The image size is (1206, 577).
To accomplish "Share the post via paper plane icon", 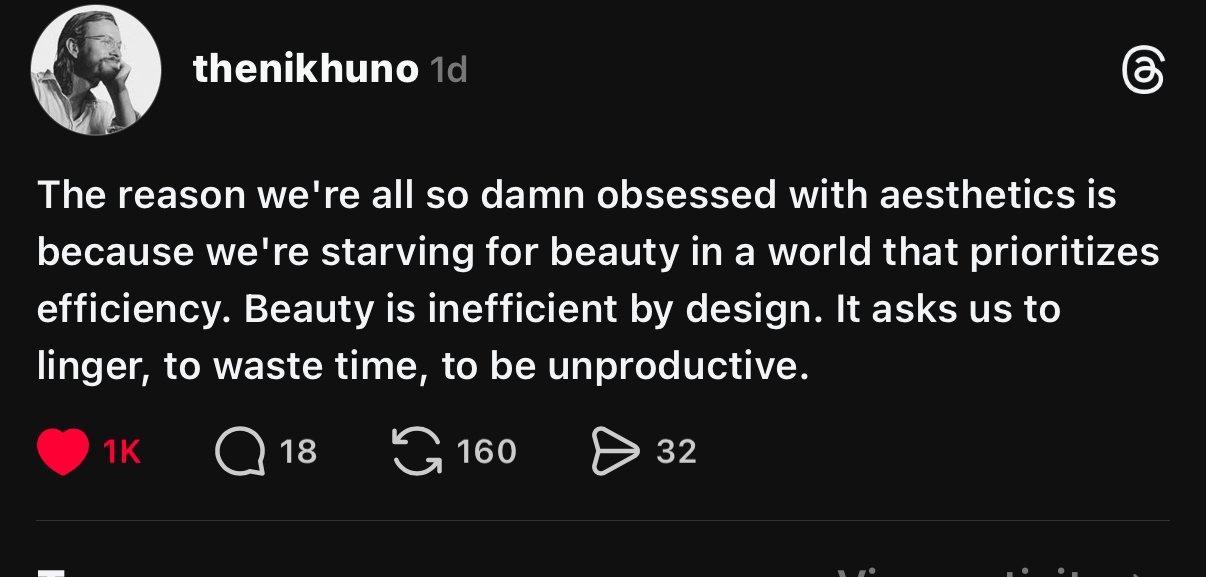I will pyautogui.click(x=615, y=452).
